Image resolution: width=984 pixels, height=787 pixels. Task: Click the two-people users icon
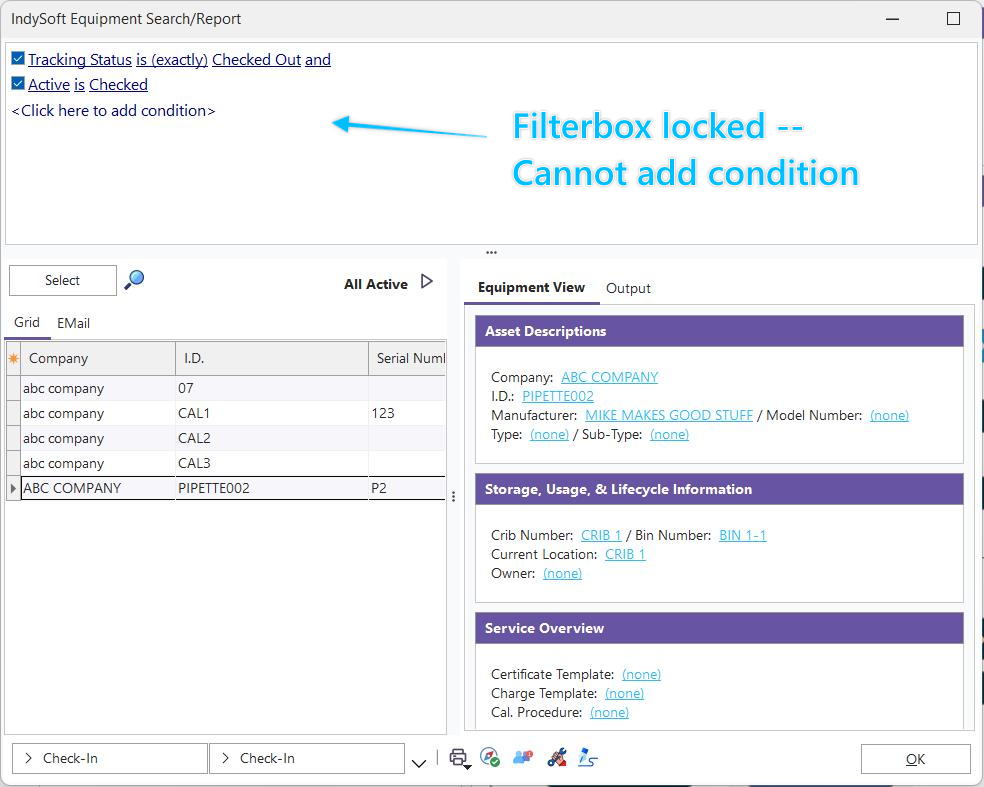tap(522, 758)
